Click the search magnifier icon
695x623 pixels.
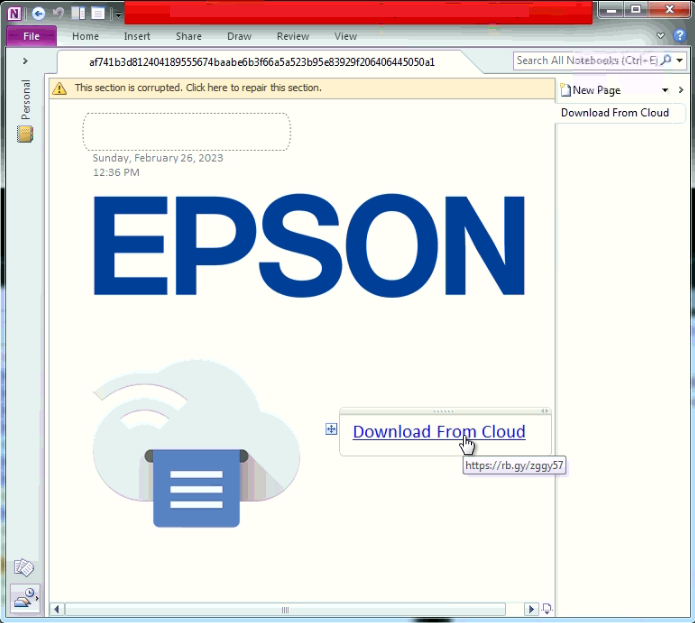pos(666,60)
